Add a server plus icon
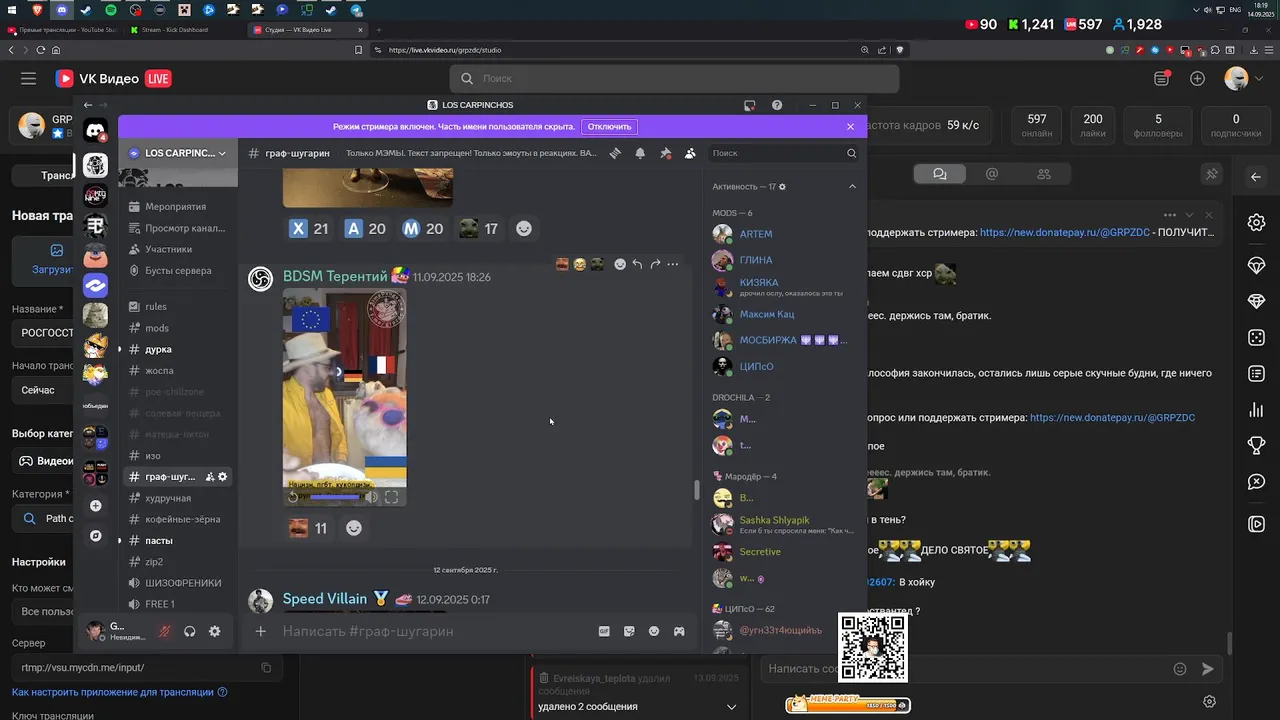Viewport: 1280px width, 720px height. [x=95, y=506]
